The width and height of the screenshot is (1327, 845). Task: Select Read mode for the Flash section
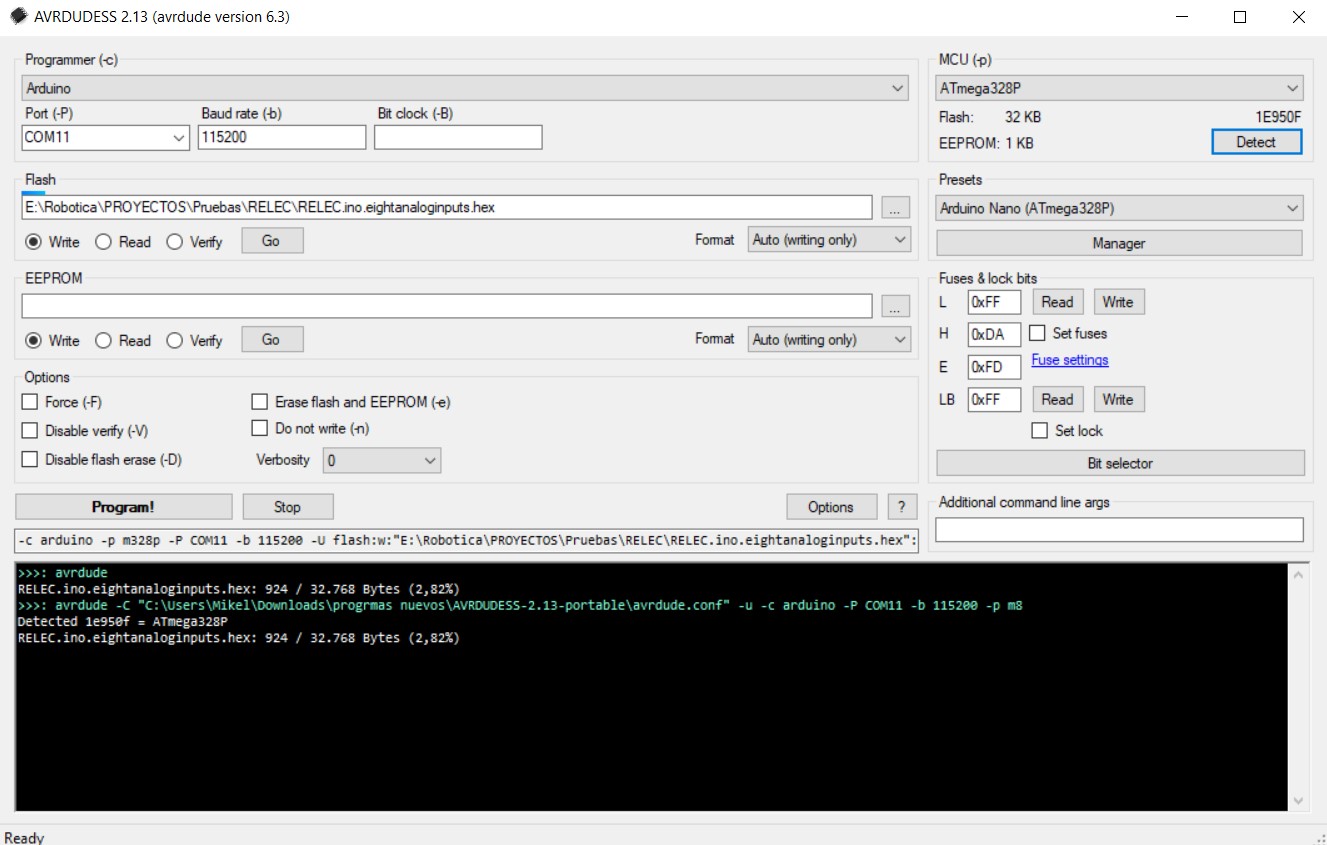(x=102, y=241)
